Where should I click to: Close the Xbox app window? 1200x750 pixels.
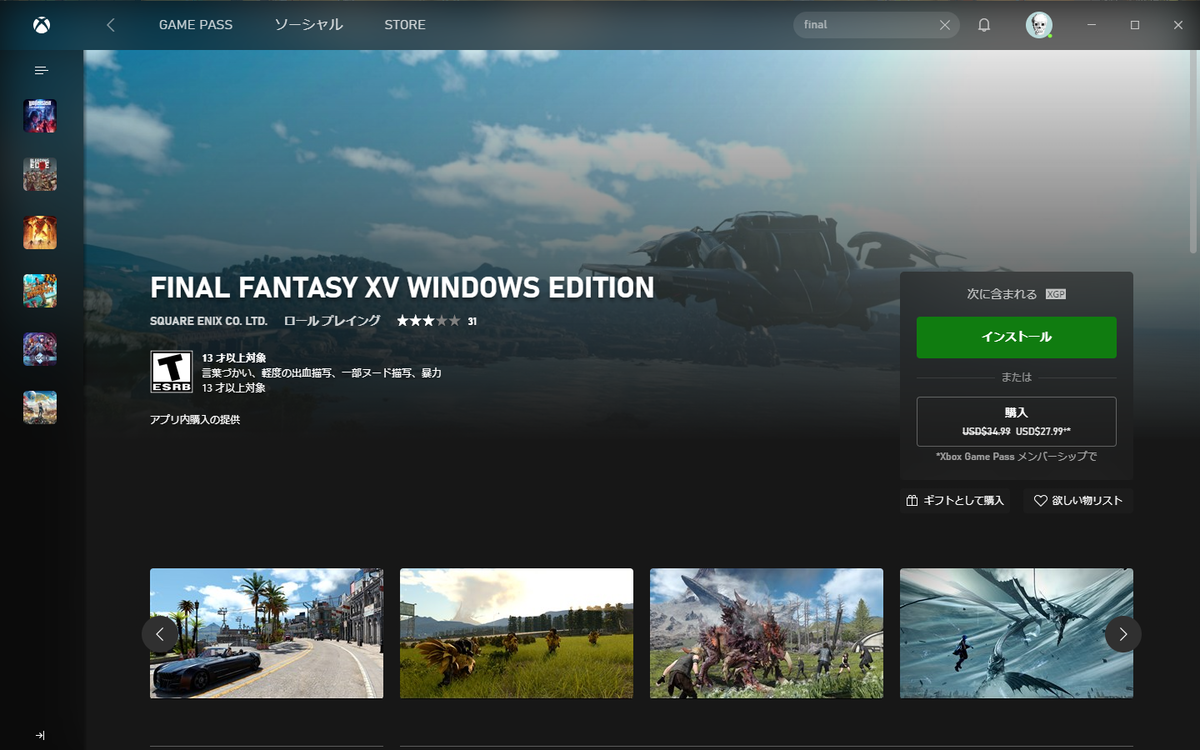coord(1178,25)
